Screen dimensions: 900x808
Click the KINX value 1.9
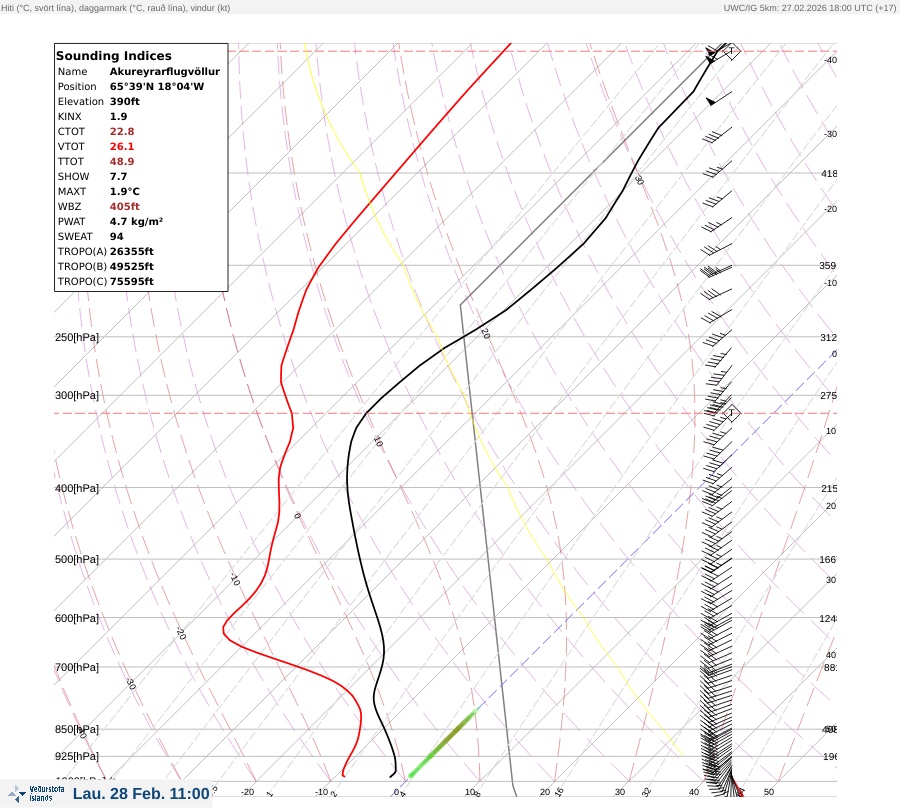click(118, 116)
